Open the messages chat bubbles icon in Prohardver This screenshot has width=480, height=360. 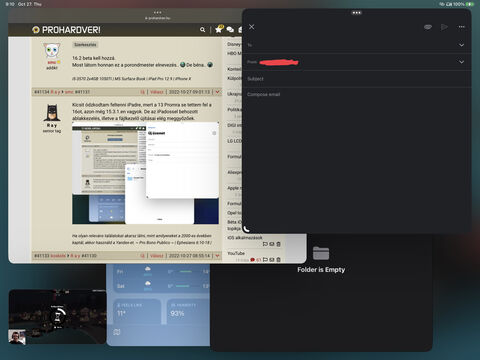coord(230,30)
